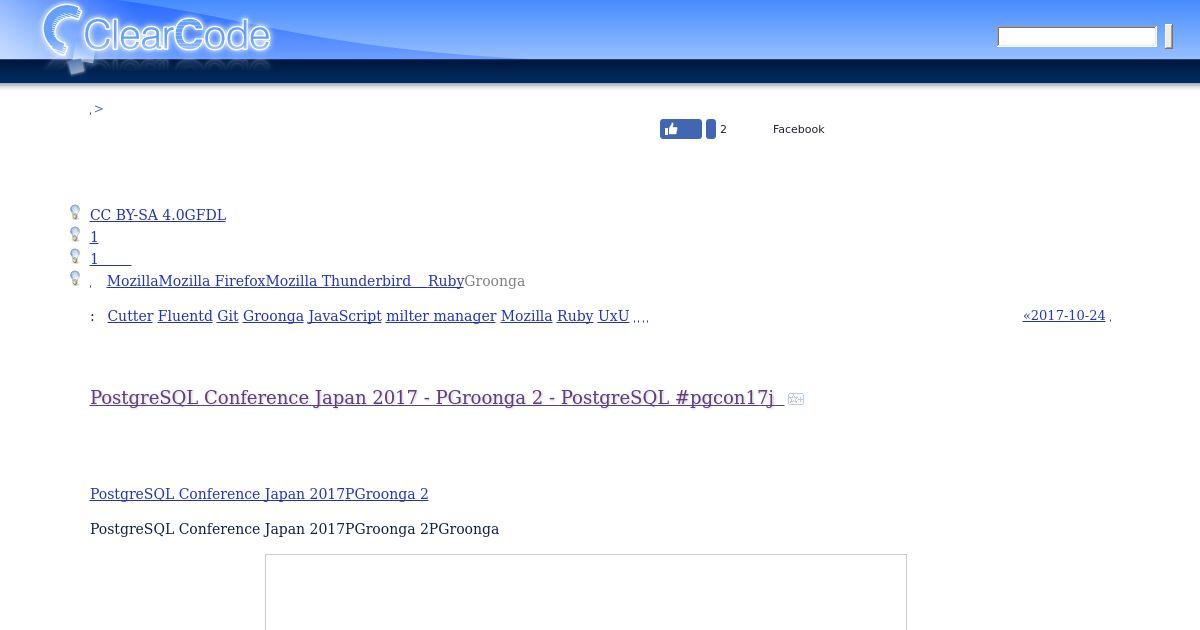This screenshot has height=630, width=1200.
Task: Select the Fluentd tag
Action: tap(185, 316)
